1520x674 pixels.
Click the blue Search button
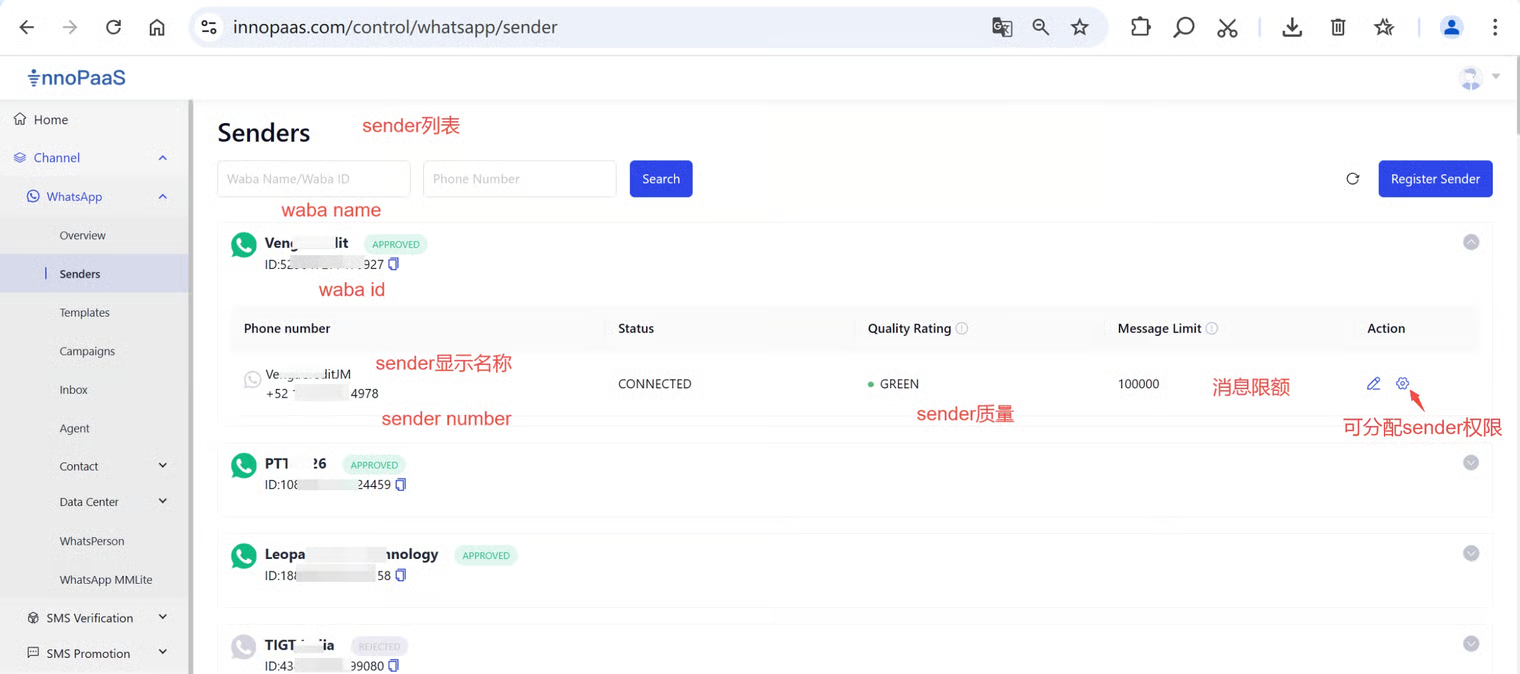[660, 179]
